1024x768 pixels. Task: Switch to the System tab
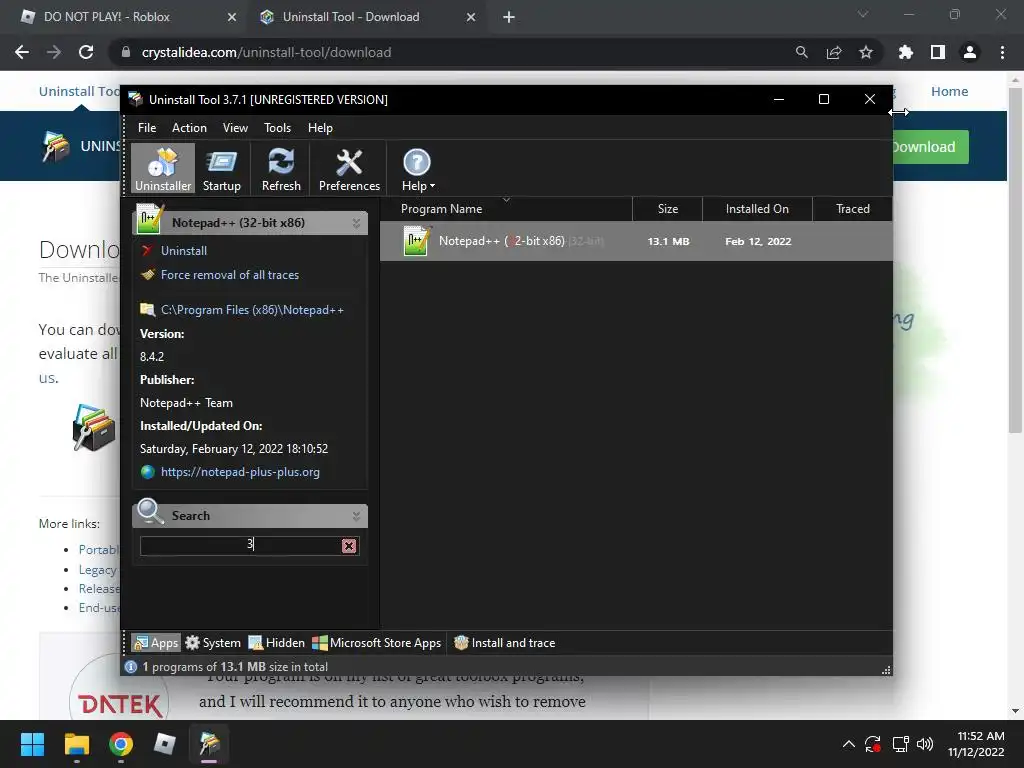213,643
